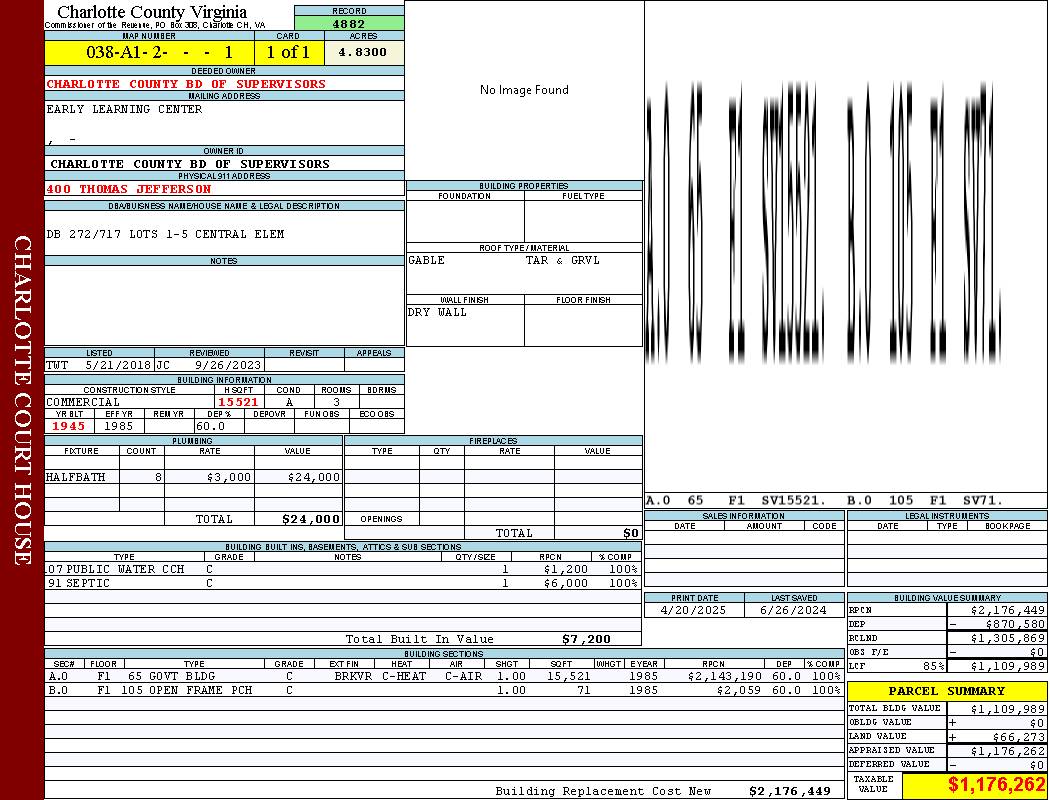This screenshot has width=1050, height=800.
Task: Click the Legal Instruments header
Action: point(947,516)
